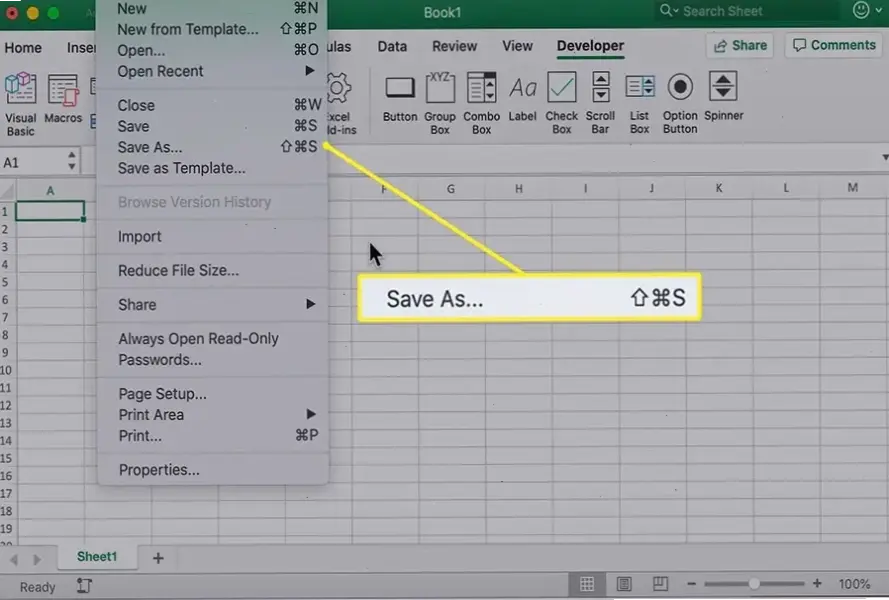Open feedback dropdown next to smiley
The height and width of the screenshot is (600, 889).
(x=878, y=11)
